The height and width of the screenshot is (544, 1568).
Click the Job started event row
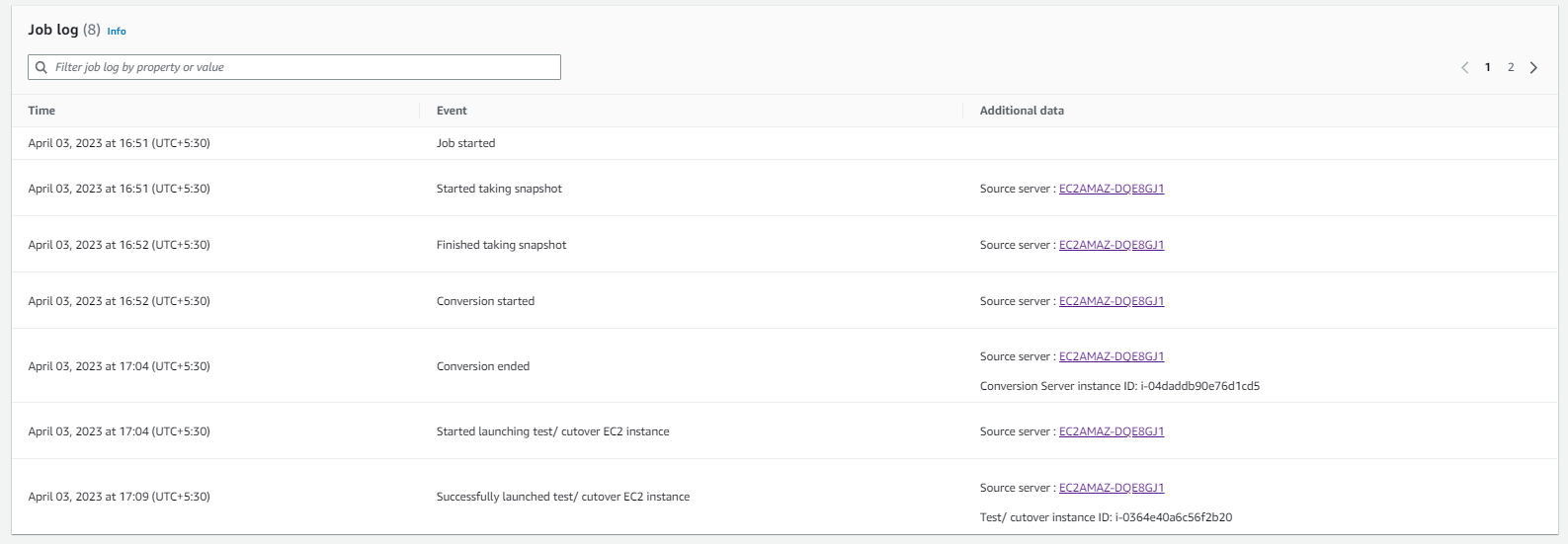pyautogui.click(x=465, y=143)
